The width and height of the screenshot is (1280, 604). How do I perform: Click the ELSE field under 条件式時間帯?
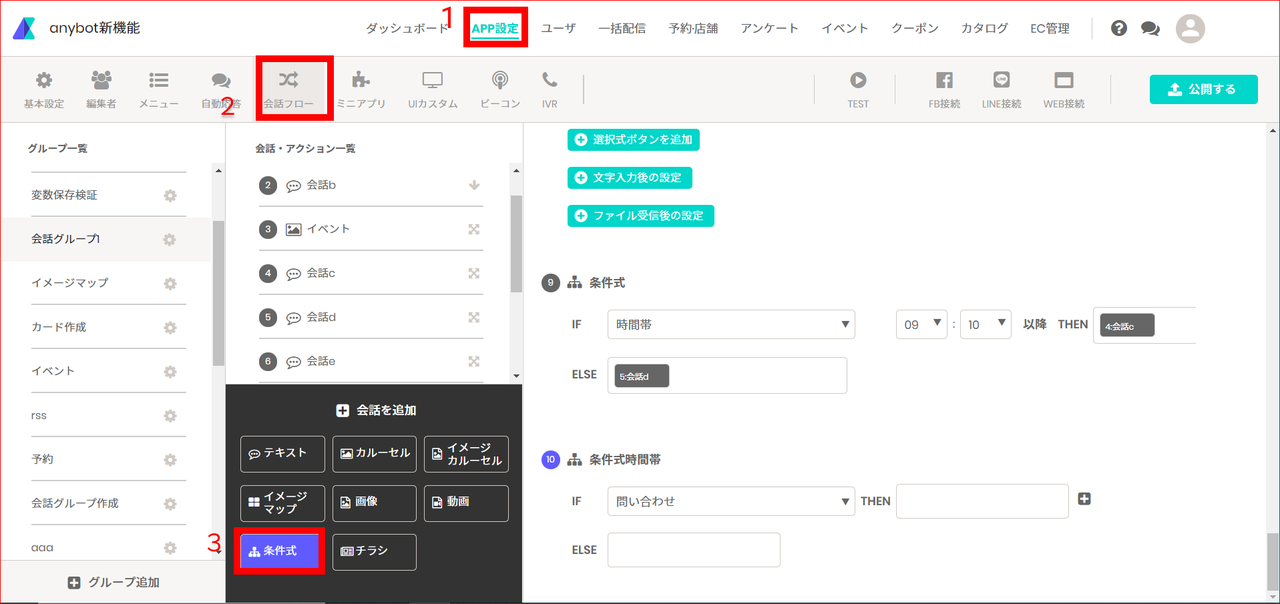694,550
